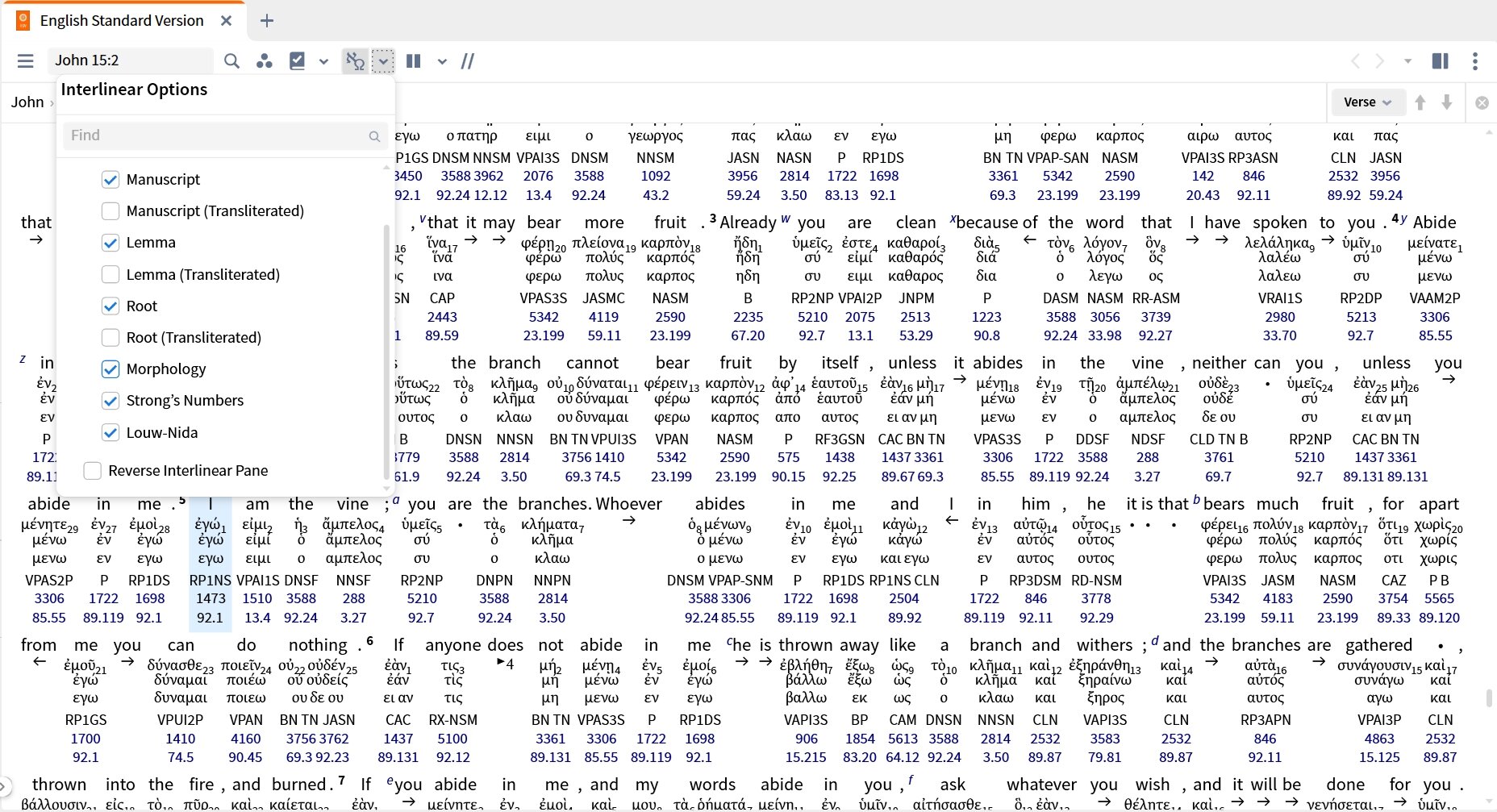Image resolution: width=1497 pixels, height=812 pixels.
Task: Uncheck the Lemma option
Action: click(x=111, y=243)
